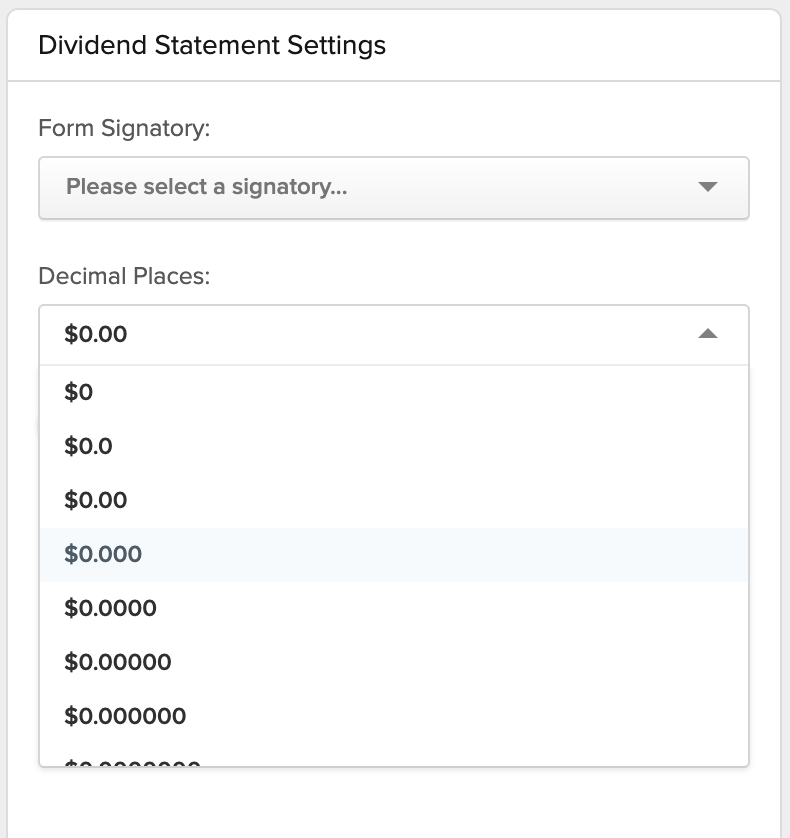
Task: Click empty header area right of title
Action: 583,45
